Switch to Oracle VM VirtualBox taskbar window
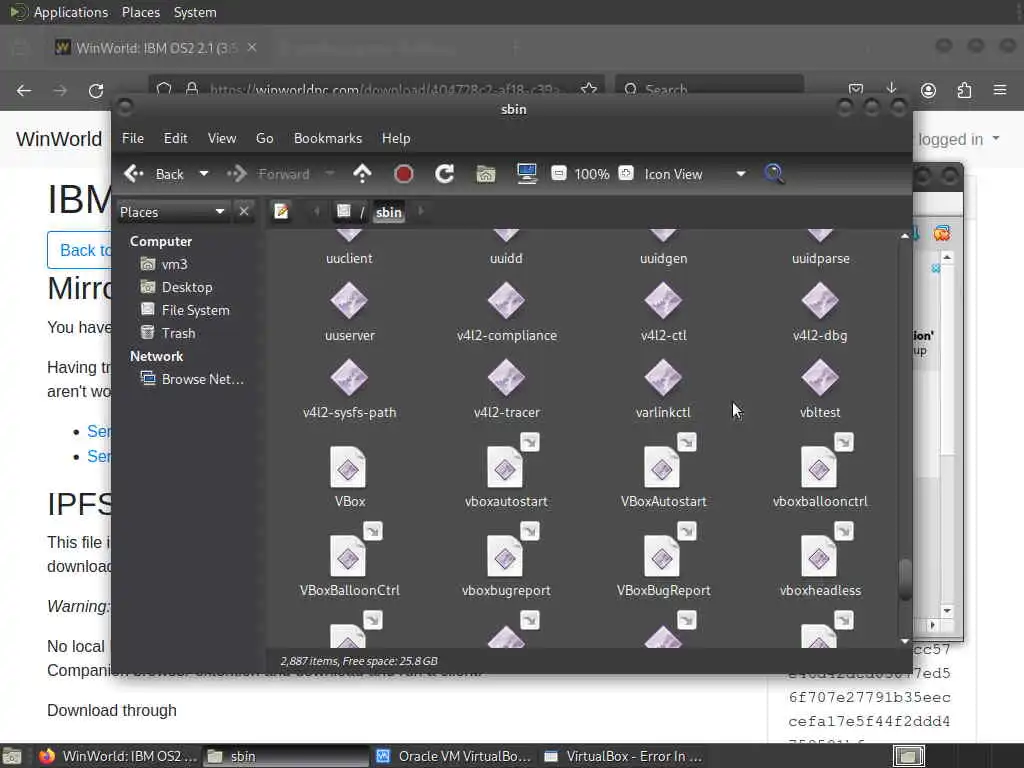Screen dimensions: 1024x768 455,756
